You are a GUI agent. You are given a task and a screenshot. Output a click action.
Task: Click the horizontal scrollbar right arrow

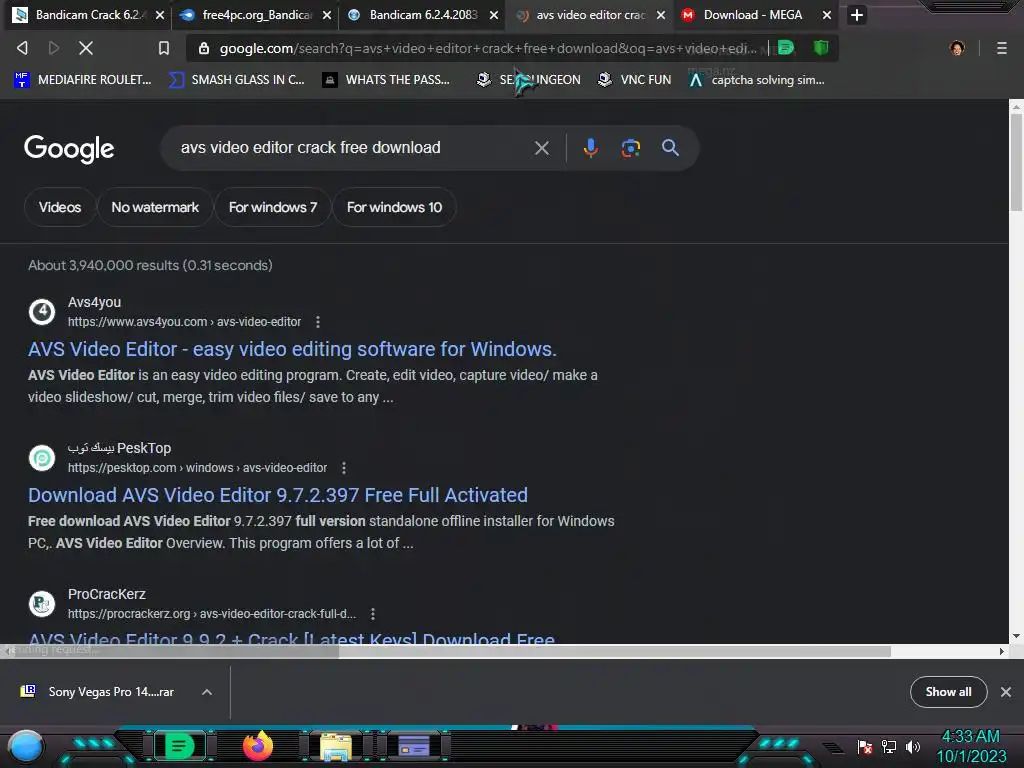click(1002, 651)
